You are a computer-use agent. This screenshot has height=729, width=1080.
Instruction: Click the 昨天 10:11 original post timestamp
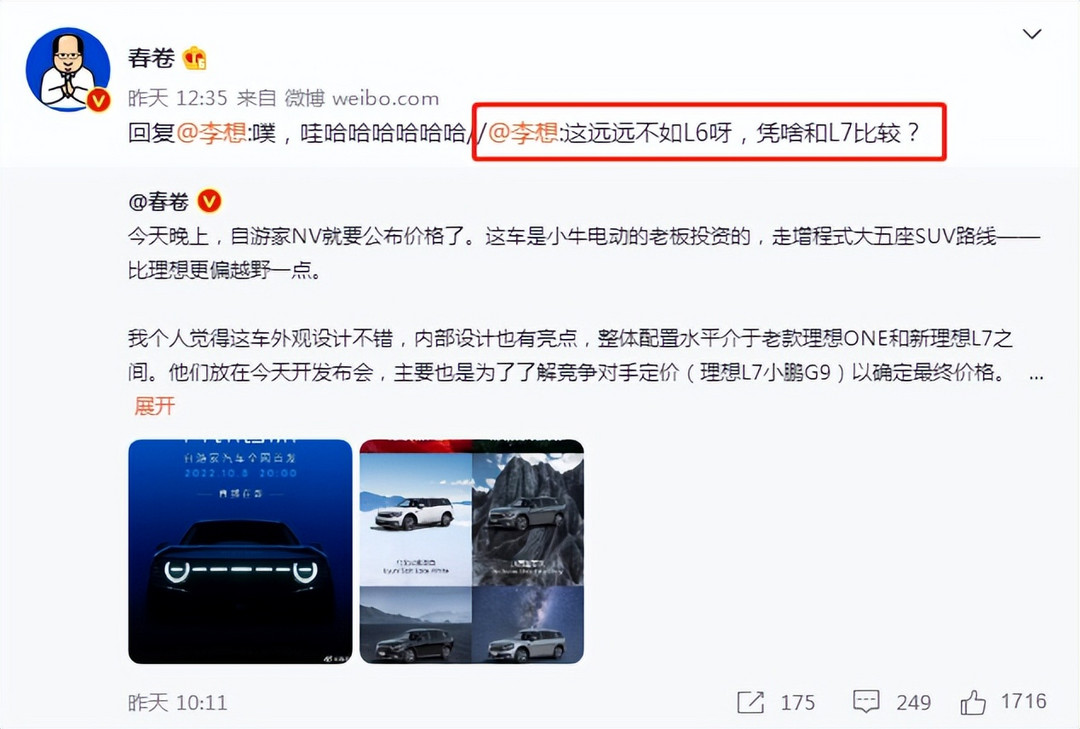tap(178, 703)
